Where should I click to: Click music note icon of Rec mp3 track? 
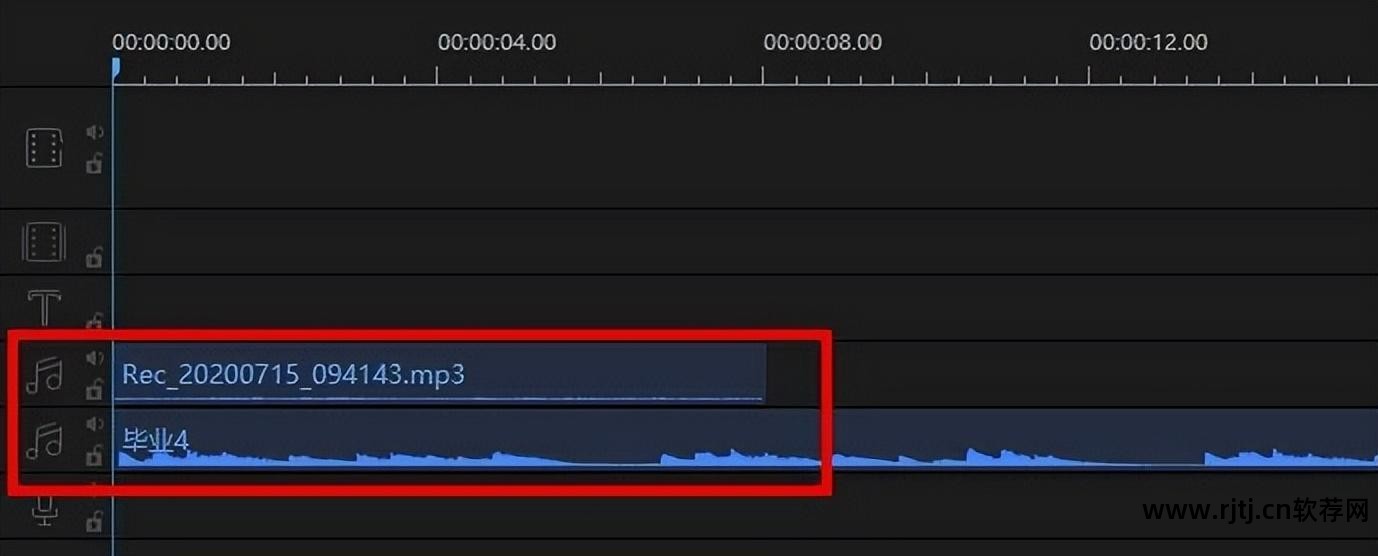pyautogui.click(x=44, y=375)
